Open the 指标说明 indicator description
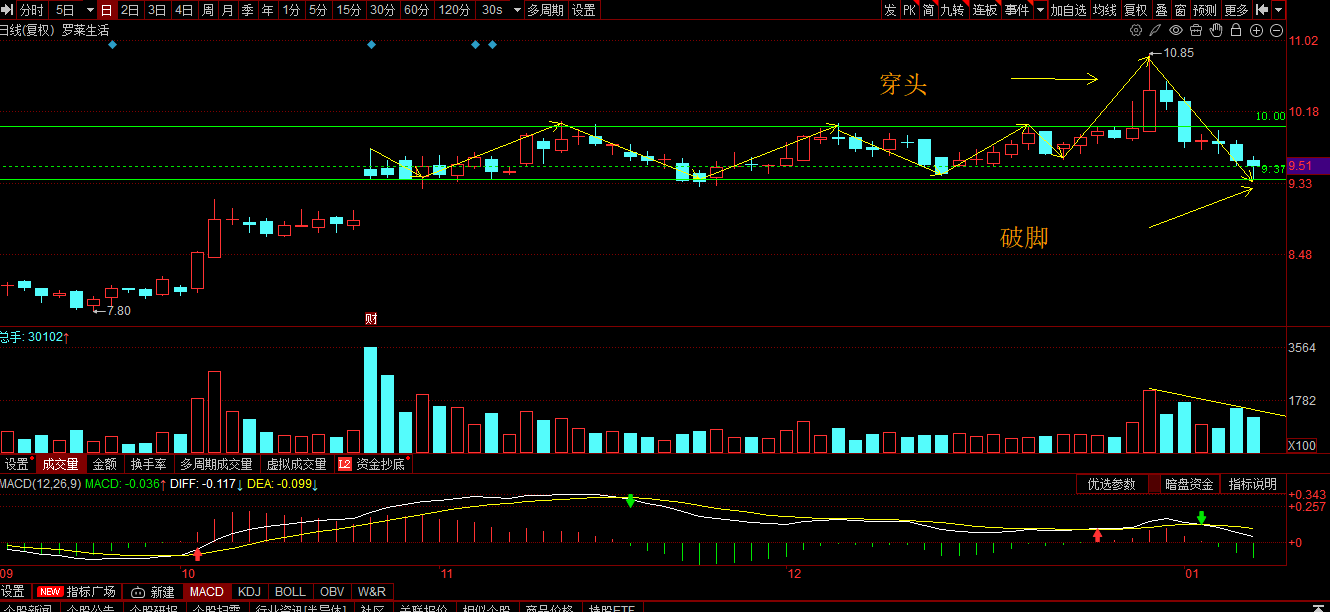Screen dimensions: 1330x612 tap(1253, 484)
